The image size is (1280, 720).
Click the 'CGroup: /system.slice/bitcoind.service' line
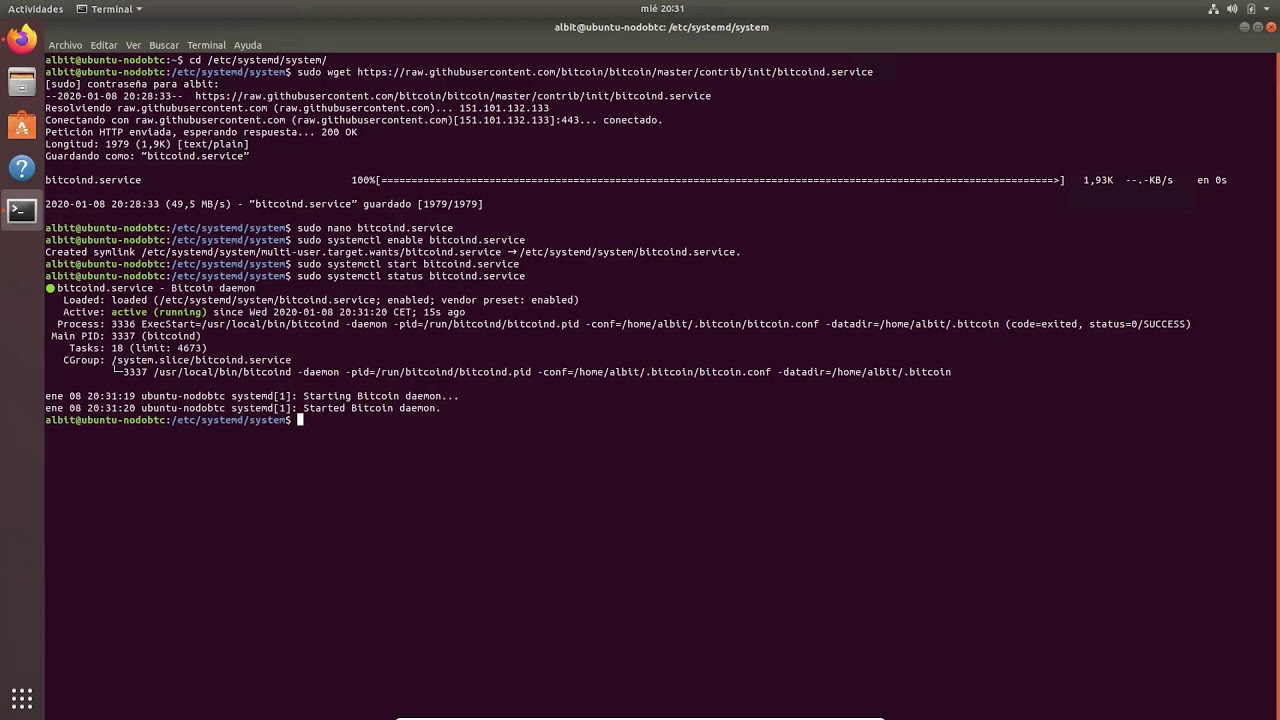(x=177, y=360)
